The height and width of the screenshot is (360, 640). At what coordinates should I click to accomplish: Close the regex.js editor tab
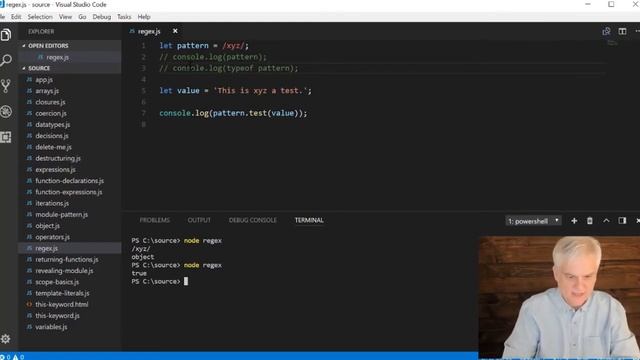(175, 31)
